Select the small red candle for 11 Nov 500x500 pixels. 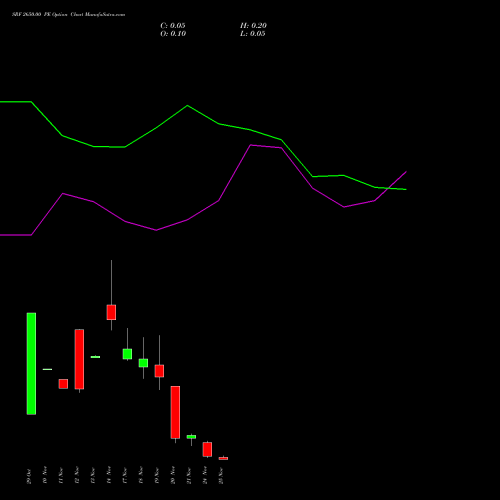(63, 384)
